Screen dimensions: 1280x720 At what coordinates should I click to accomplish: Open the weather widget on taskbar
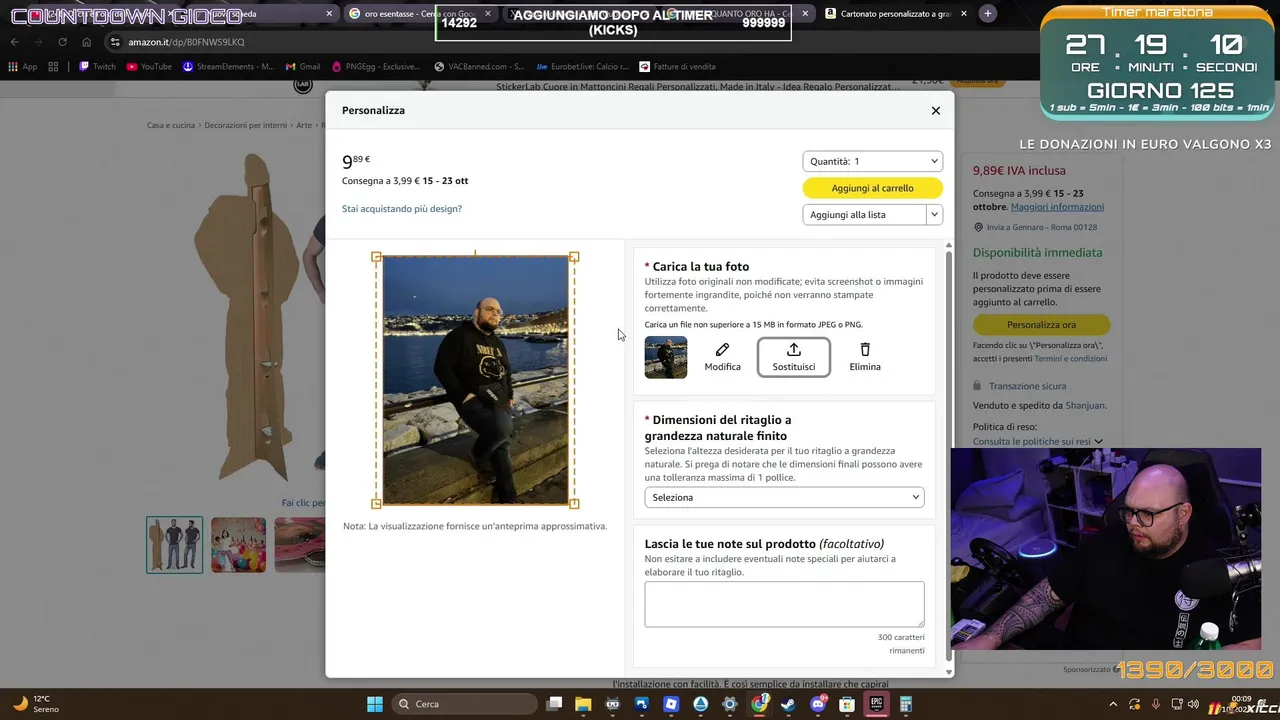click(36, 704)
